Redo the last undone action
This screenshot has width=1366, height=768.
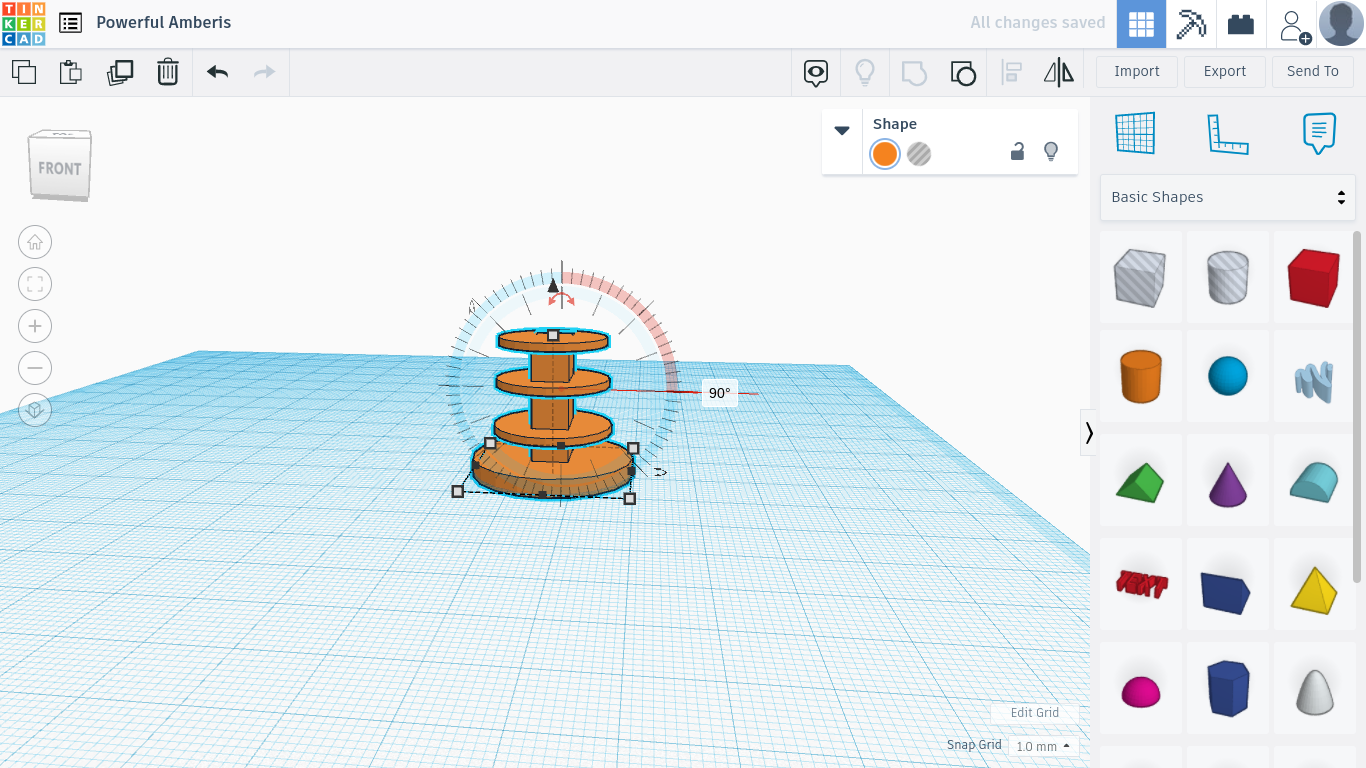[x=264, y=72]
